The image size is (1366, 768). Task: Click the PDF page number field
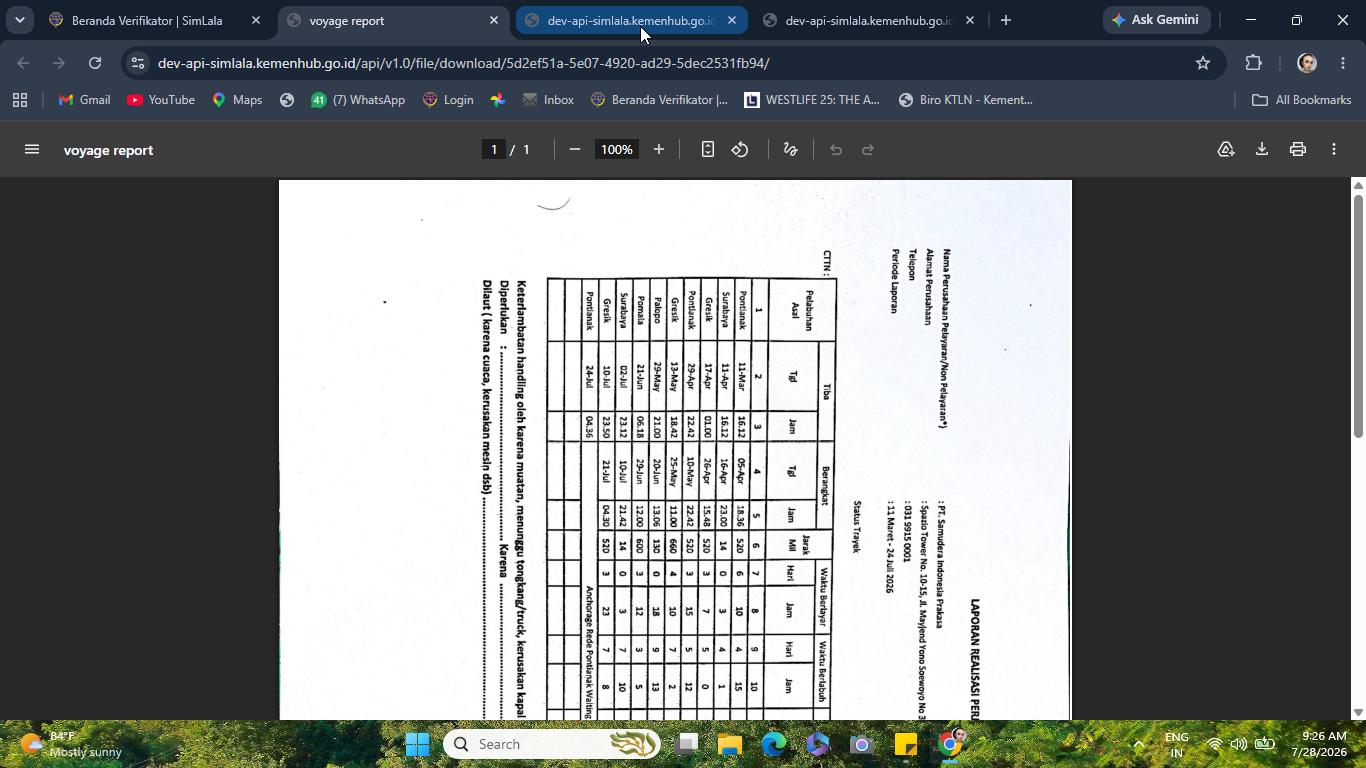493,149
